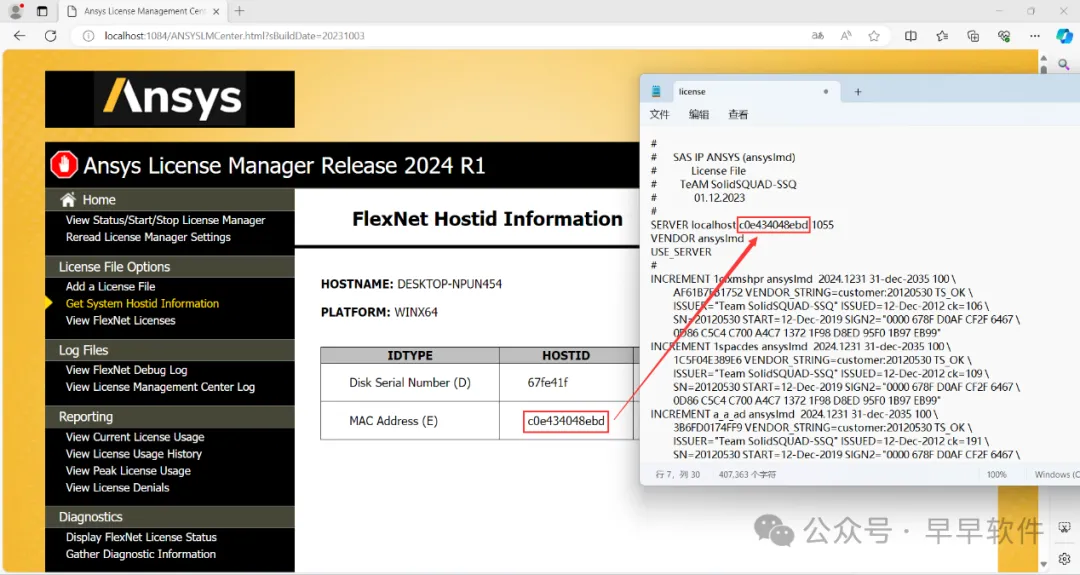This screenshot has width=1080, height=575.
Task: Click the Home house icon
Action: tap(68, 200)
